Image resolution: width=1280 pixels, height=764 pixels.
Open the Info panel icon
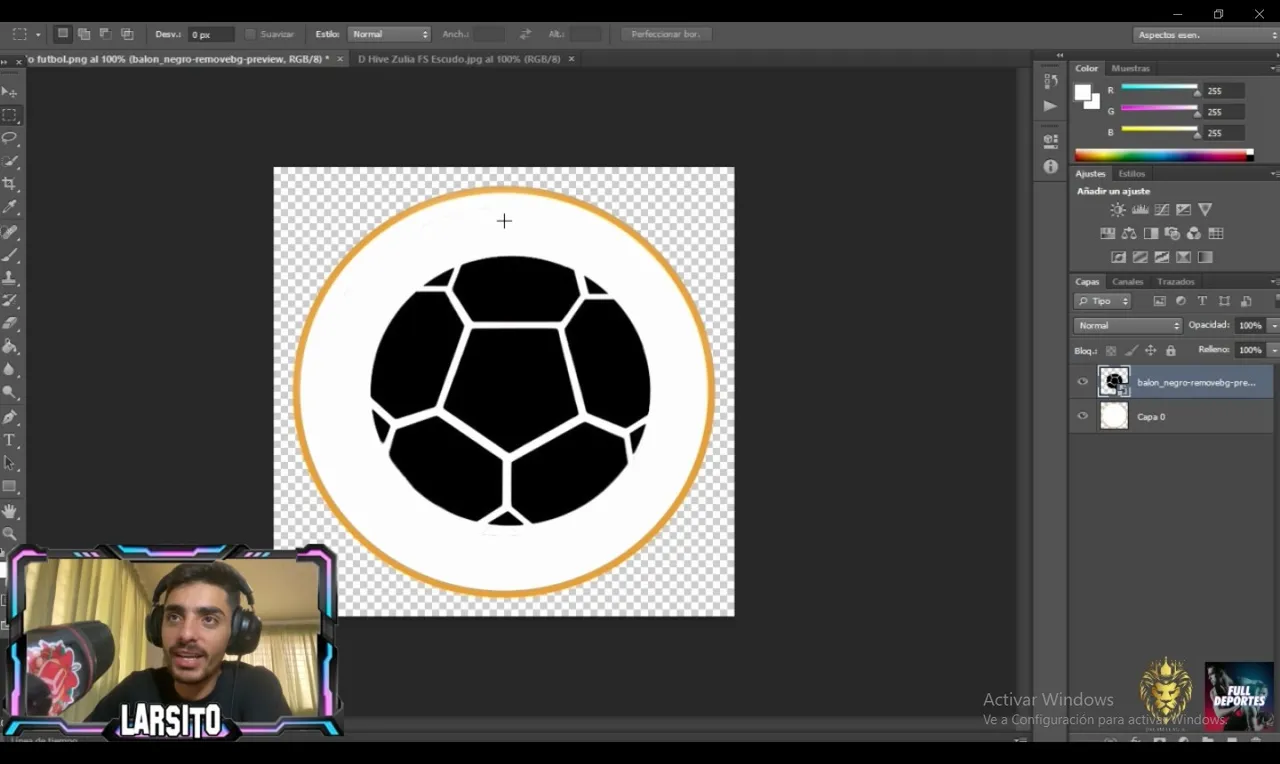tap(1050, 166)
